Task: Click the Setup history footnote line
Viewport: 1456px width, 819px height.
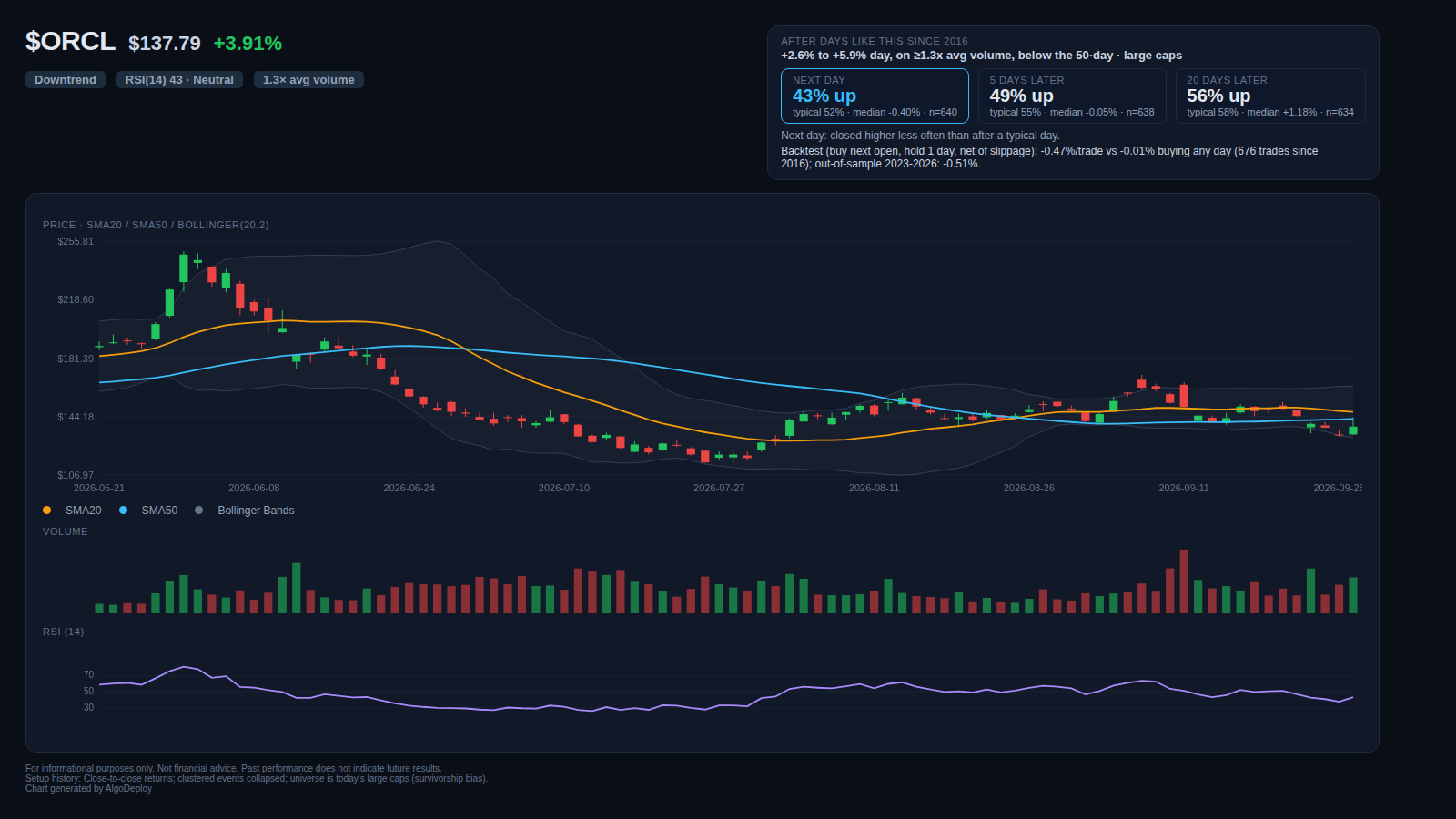Action: (x=257, y=778)
